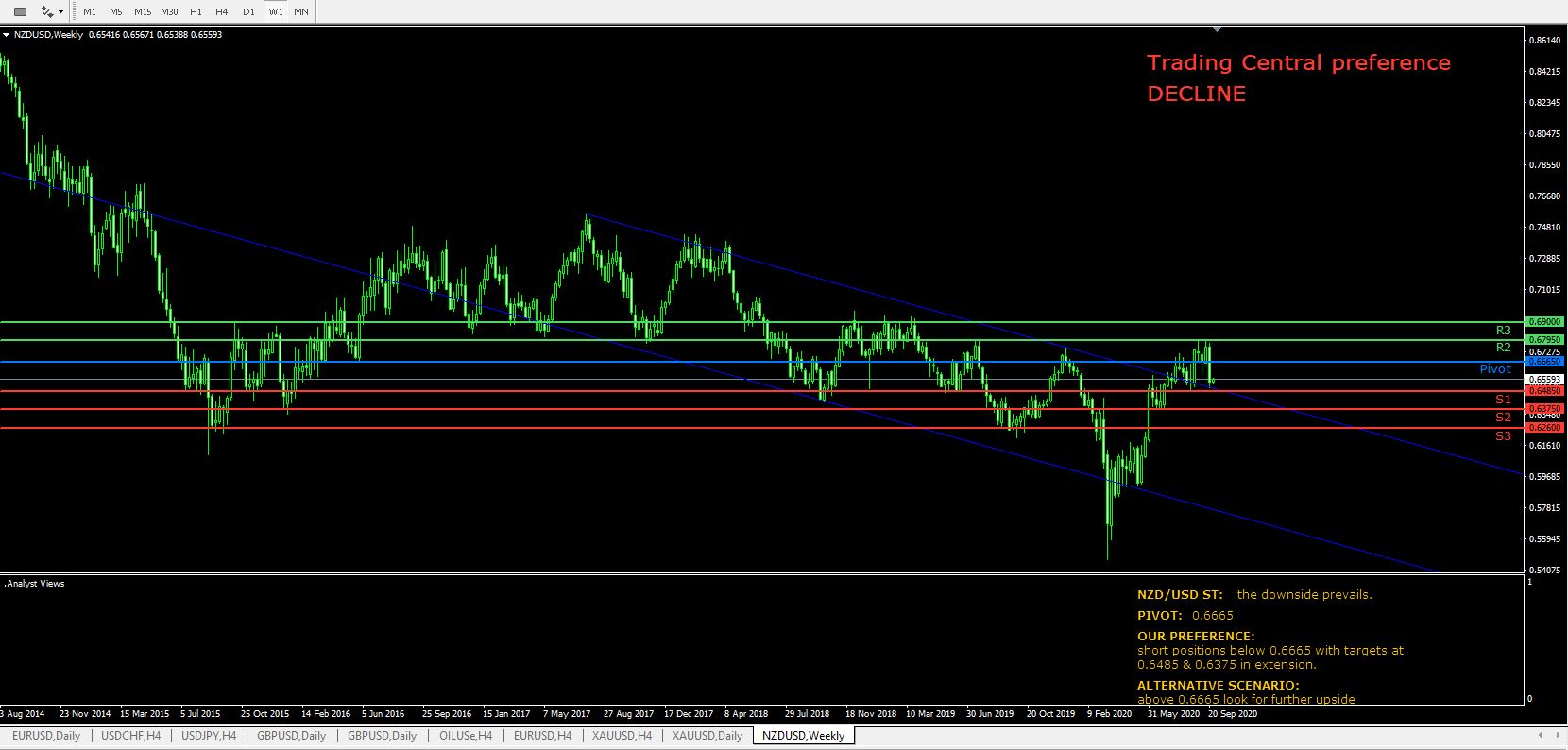
Task: Click the 'Trading Central preference' text
Action: (1299, 63)
